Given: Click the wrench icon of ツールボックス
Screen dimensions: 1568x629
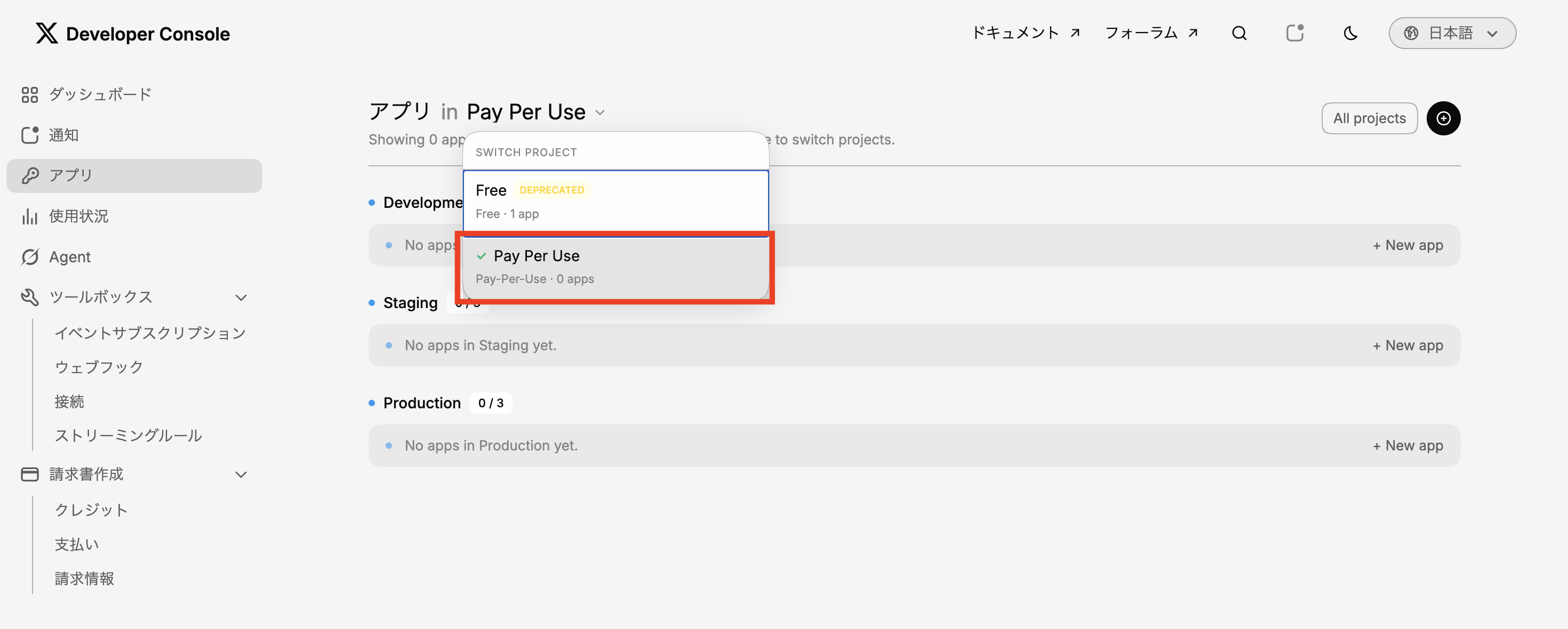Looking at the screenshot, I should (29, 297).
